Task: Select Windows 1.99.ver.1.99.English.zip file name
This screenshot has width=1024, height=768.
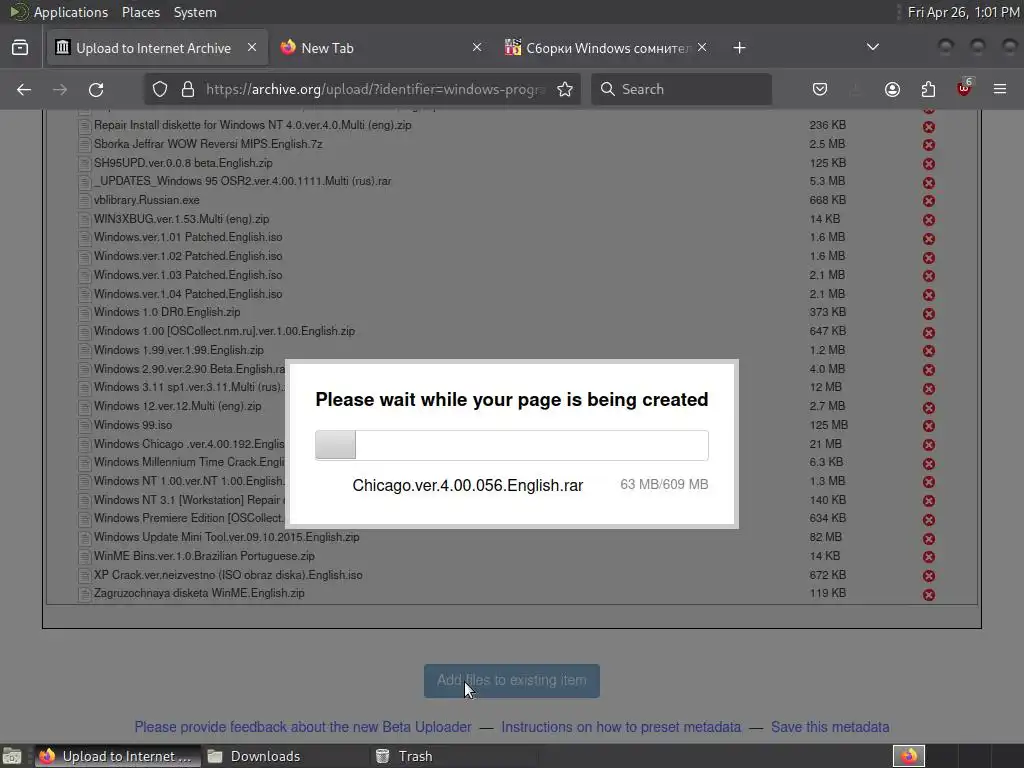Action: click(x=179, y=350)
